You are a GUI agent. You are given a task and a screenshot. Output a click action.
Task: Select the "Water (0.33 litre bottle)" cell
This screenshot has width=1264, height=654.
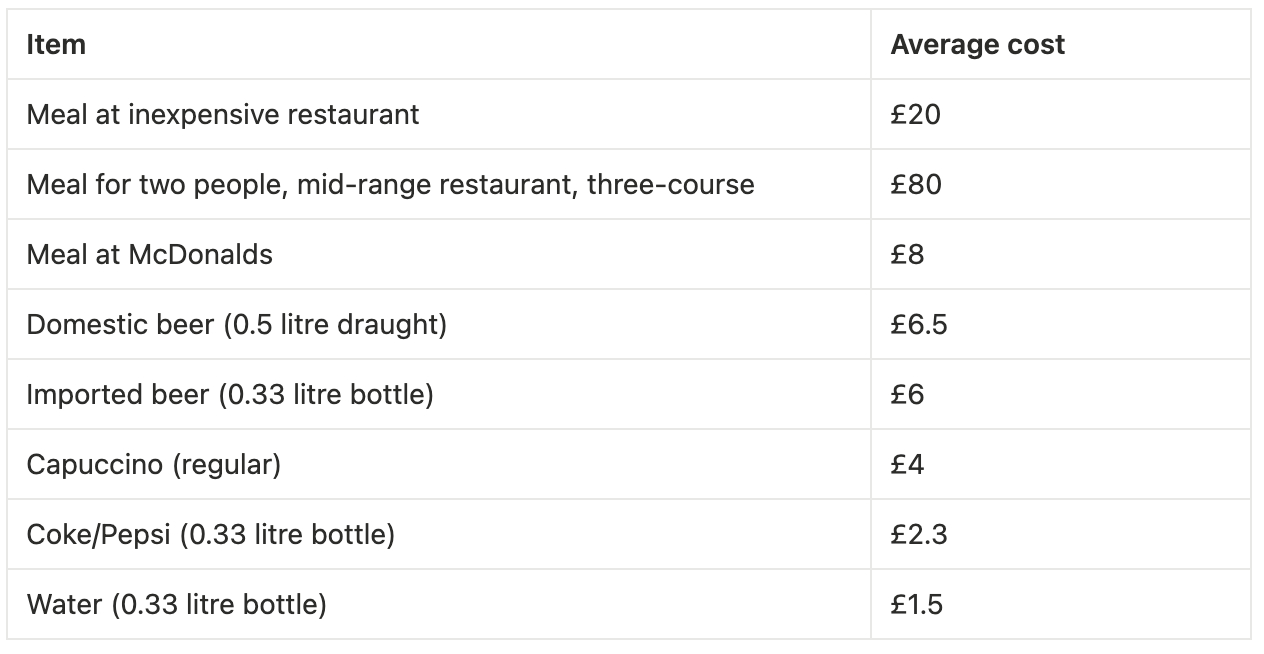coord(177,605)
